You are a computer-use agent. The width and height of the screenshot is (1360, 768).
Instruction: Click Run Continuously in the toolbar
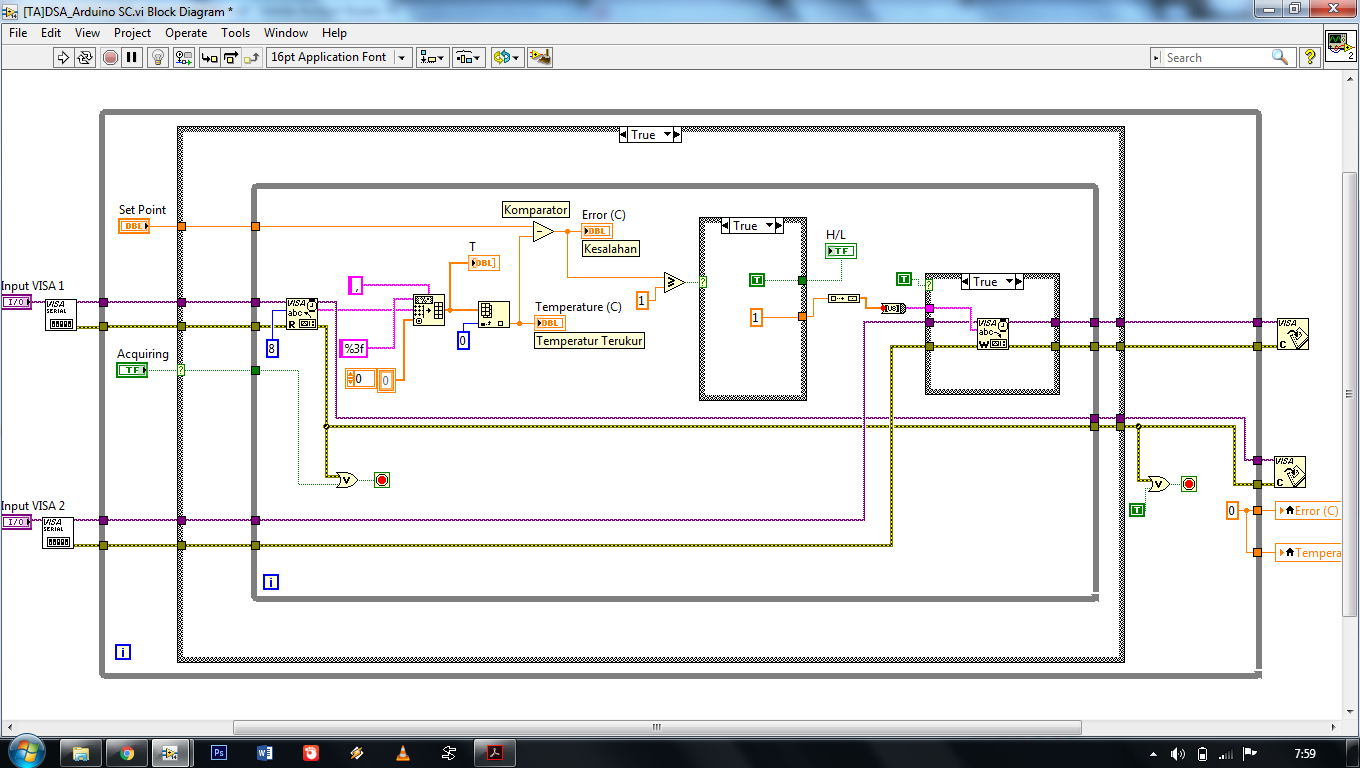point(85,57)
